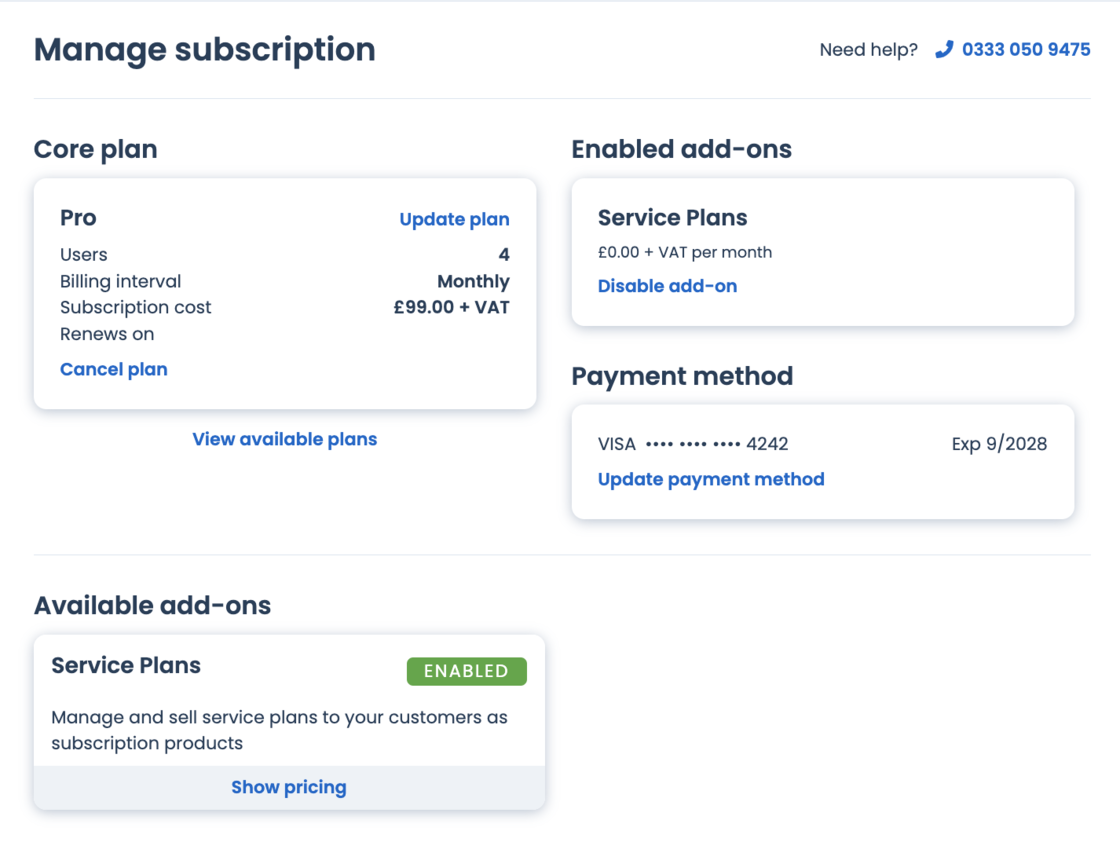Click the Exp 9/2028 expiry text

[999, 444]
